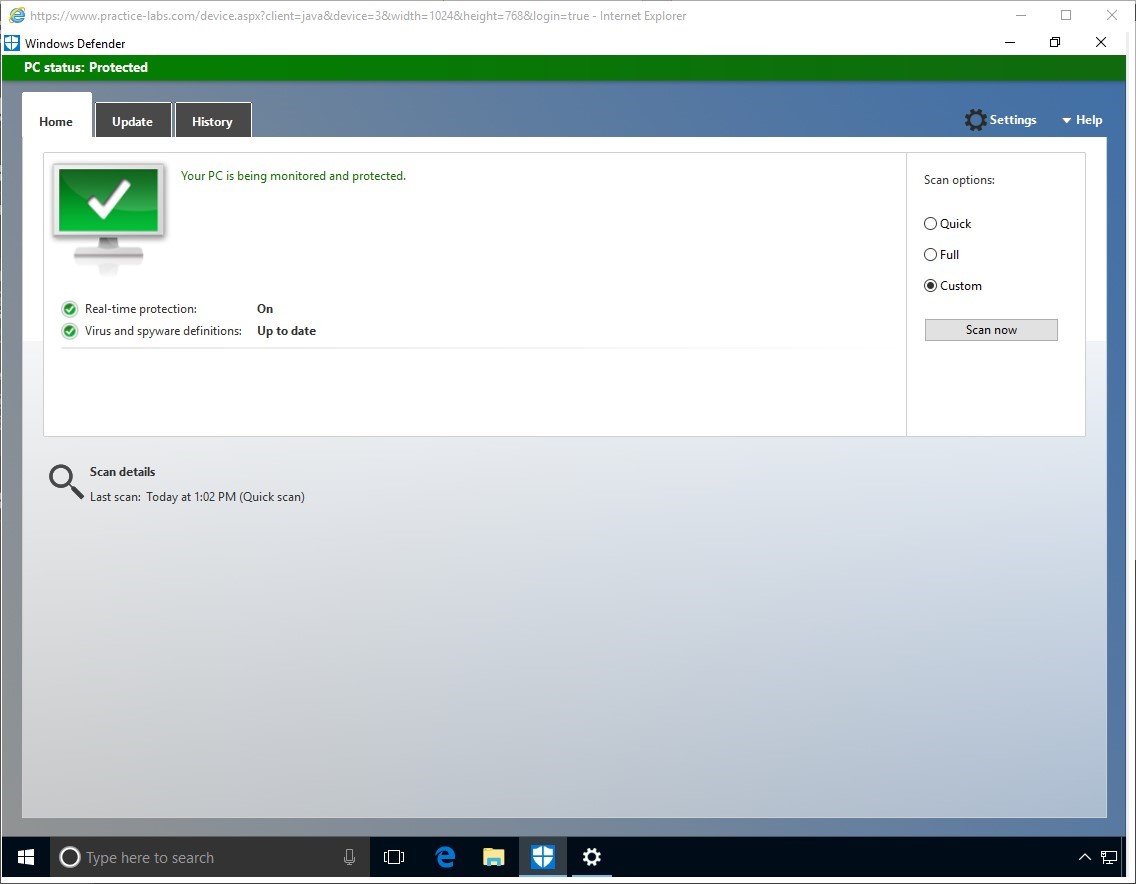Click the 'Your PC is being monitored' message
This screenshot has height=884, width=1136.
[293, 176]
